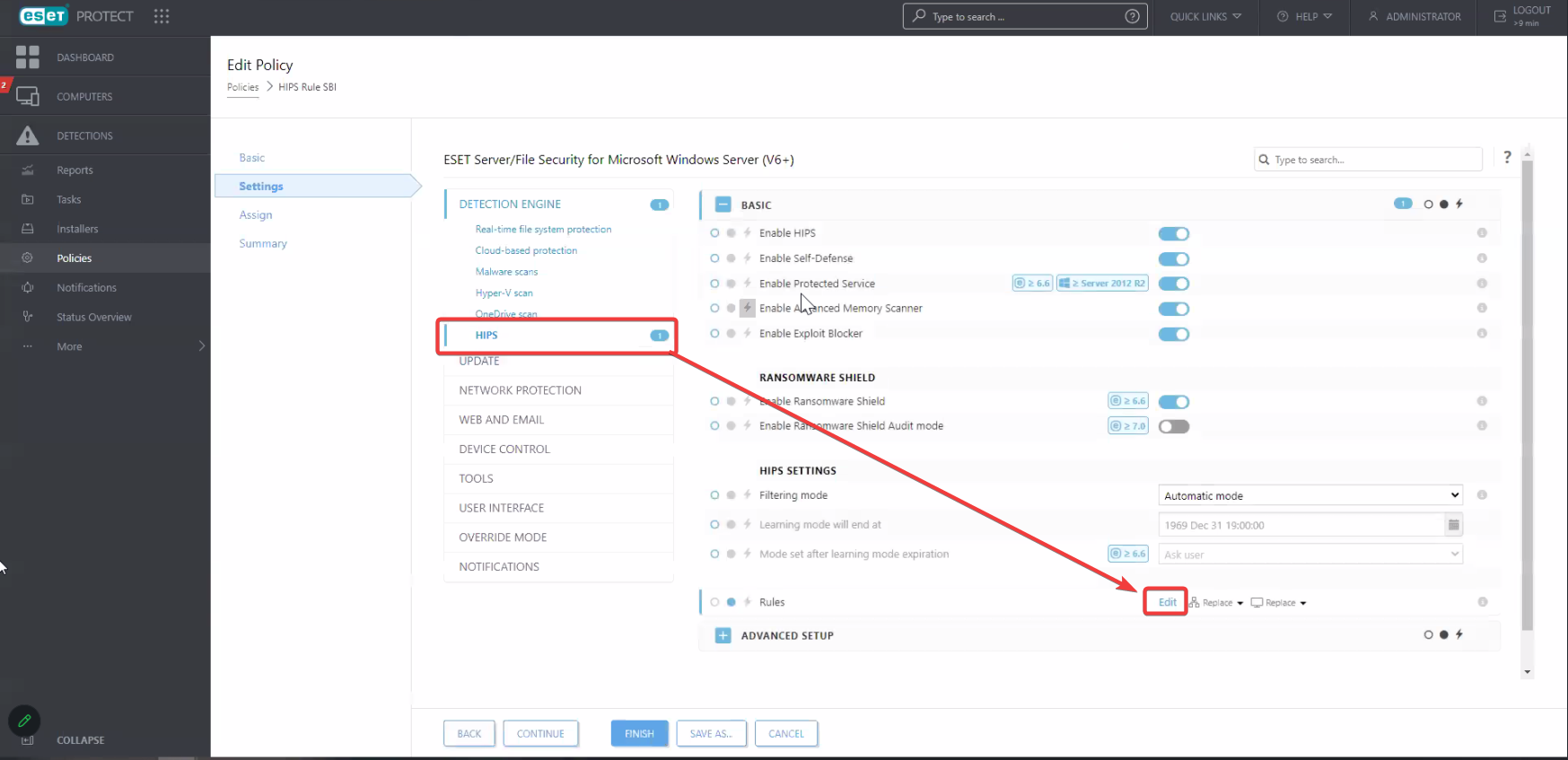Disable the Enable Exploit Blocker switch

1173,335
